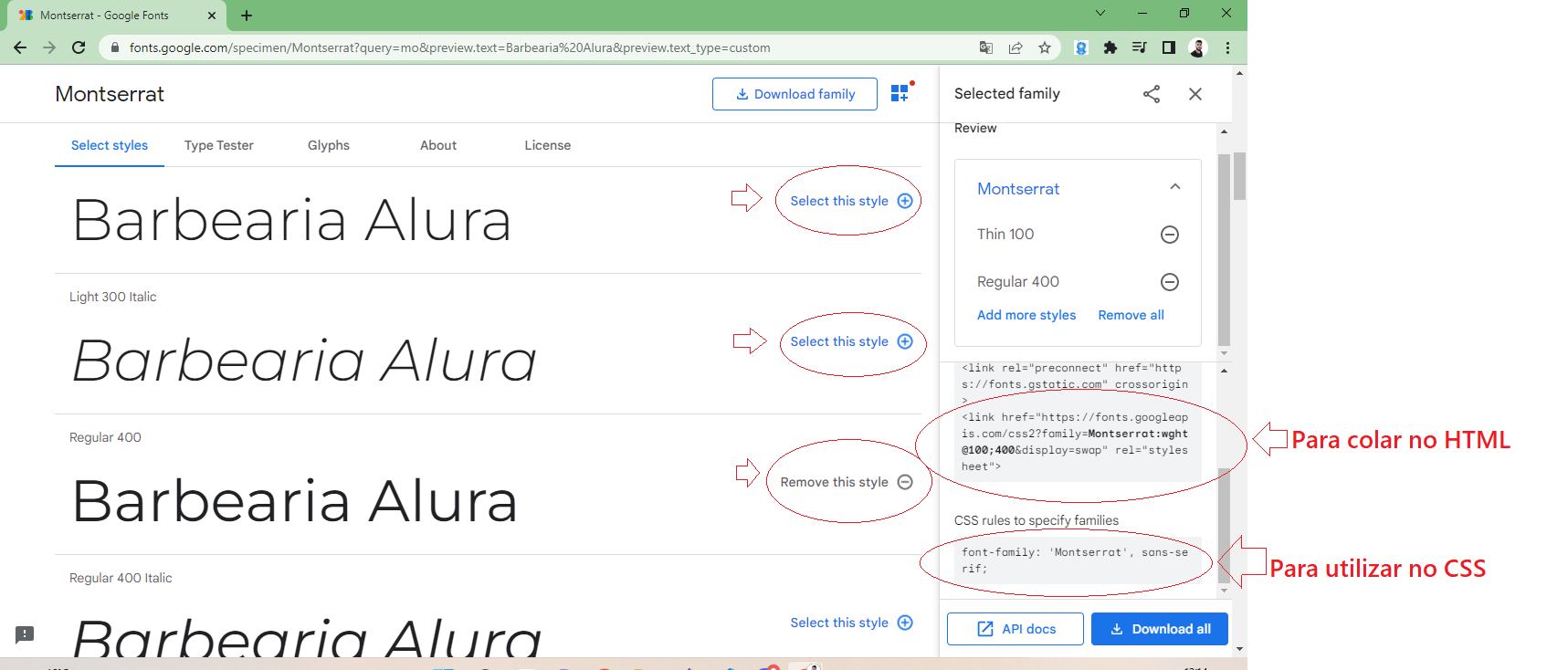Screen dimensions: 1568x670
Task: Open the Chrome profile avatar
Action: pyautogui.click(x=1198, y=47)
